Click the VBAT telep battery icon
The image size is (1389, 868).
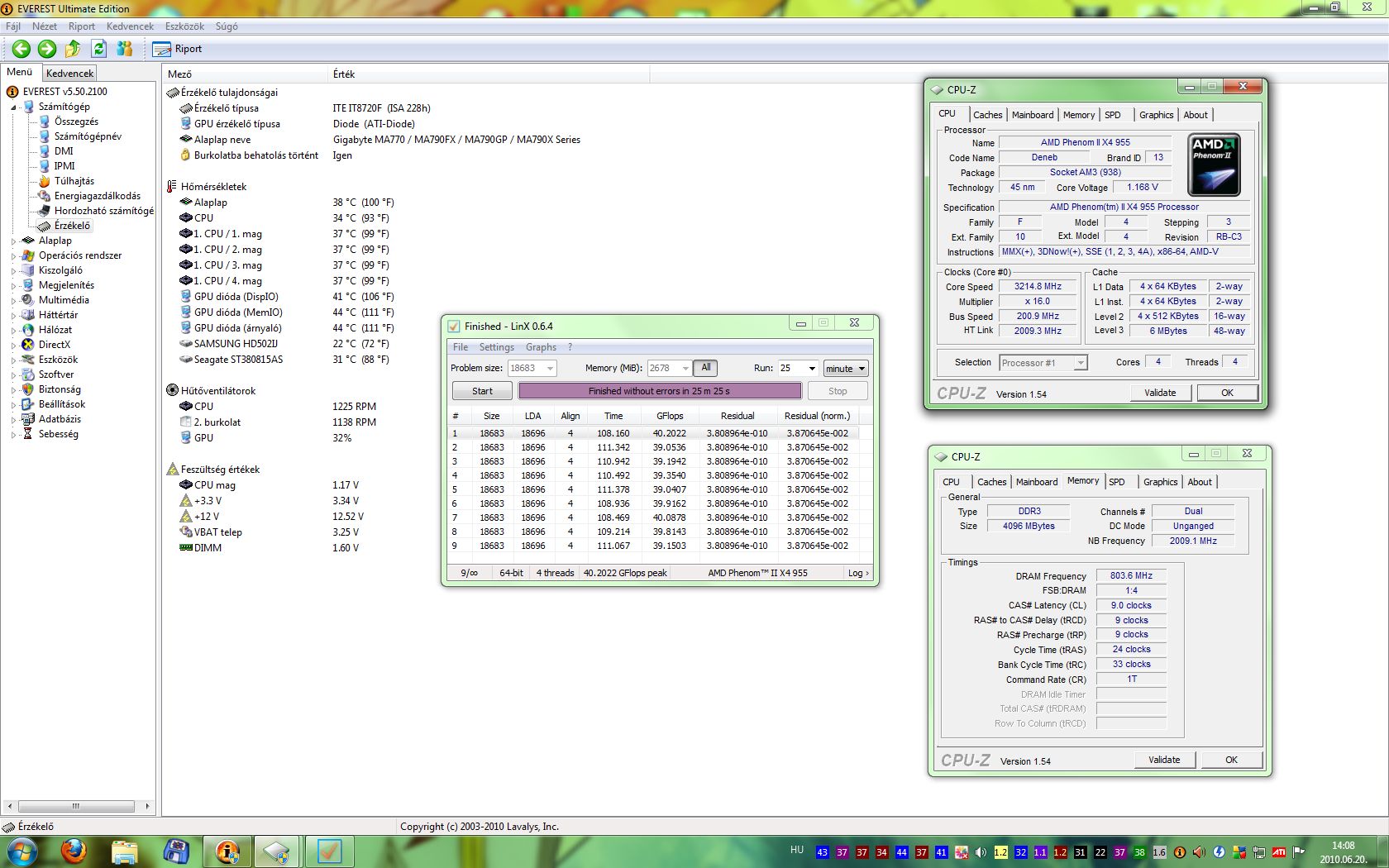coord(186,532)
